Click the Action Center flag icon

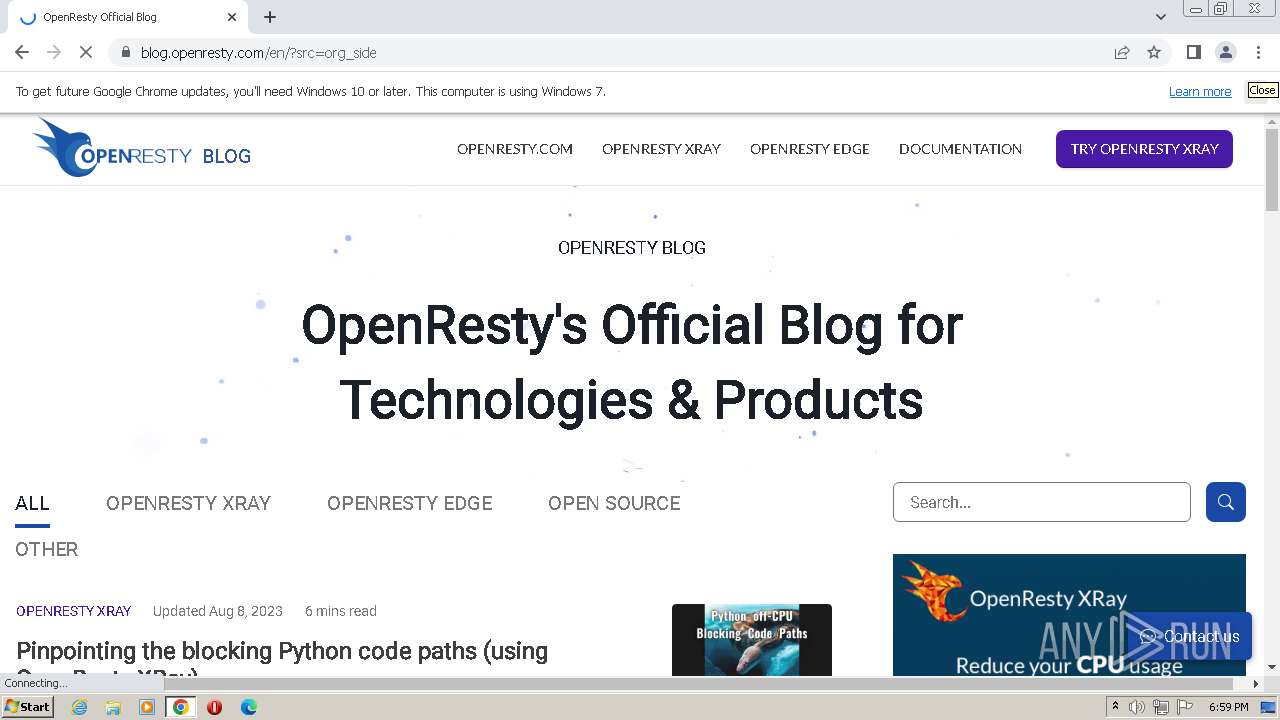(x=1184, y=707)
